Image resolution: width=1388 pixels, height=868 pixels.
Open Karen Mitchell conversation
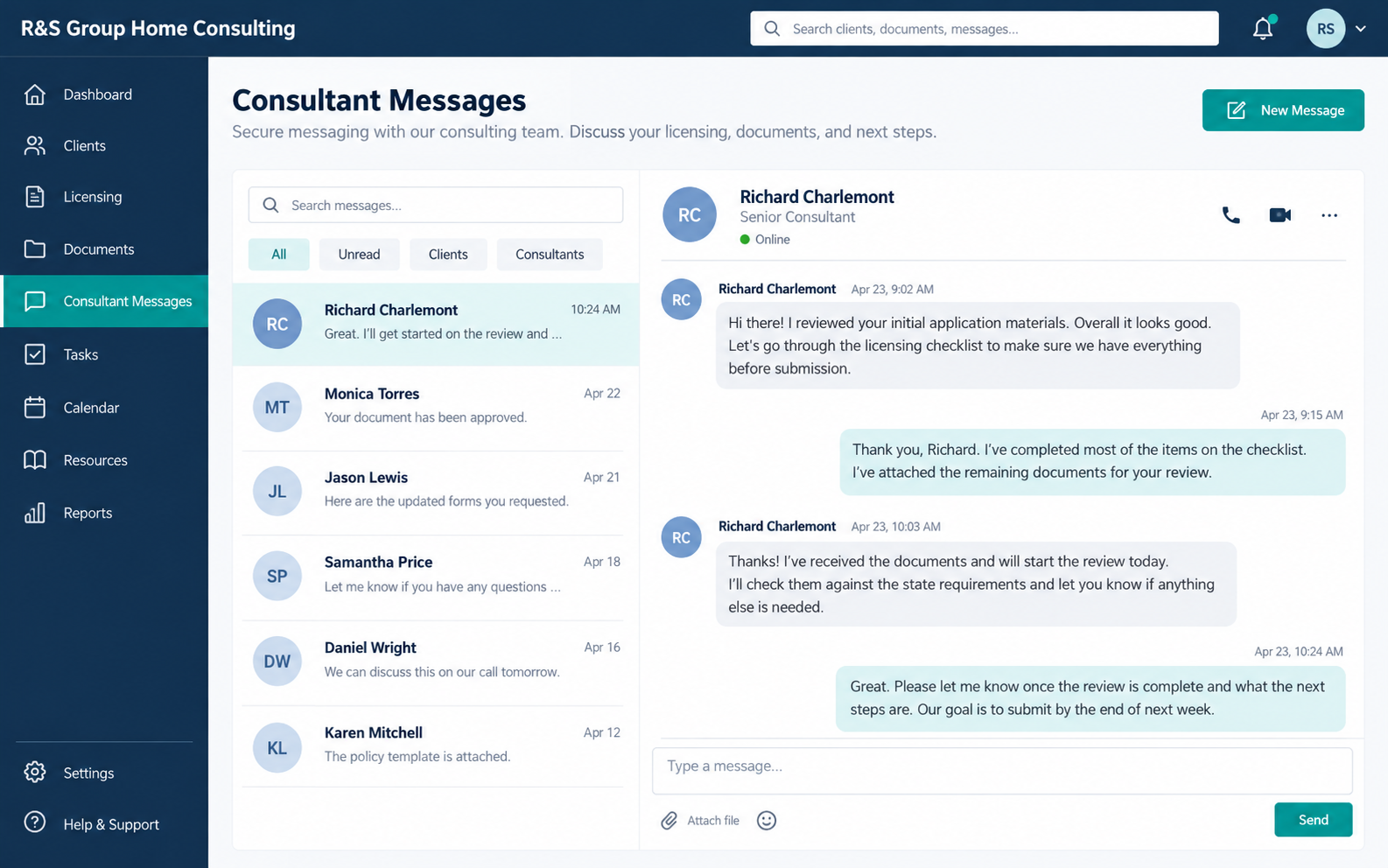tap(436, 746)
